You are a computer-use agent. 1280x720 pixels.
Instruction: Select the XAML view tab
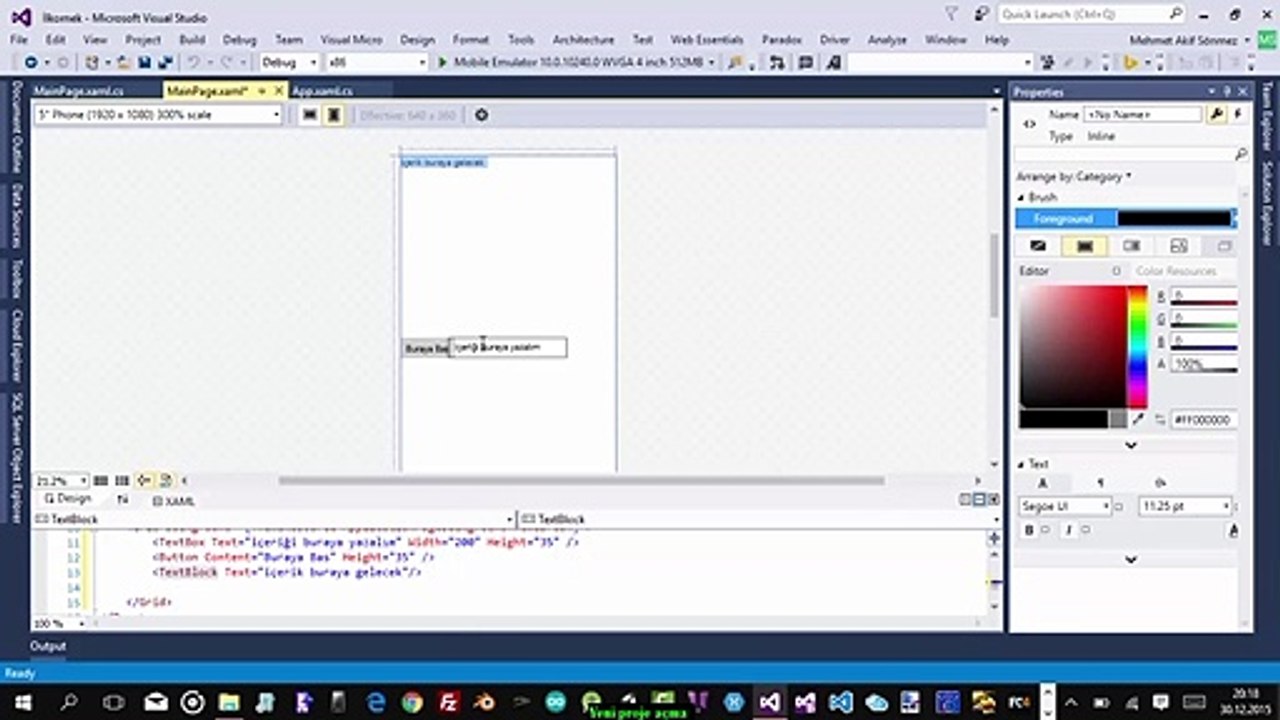tap(174, 501)
